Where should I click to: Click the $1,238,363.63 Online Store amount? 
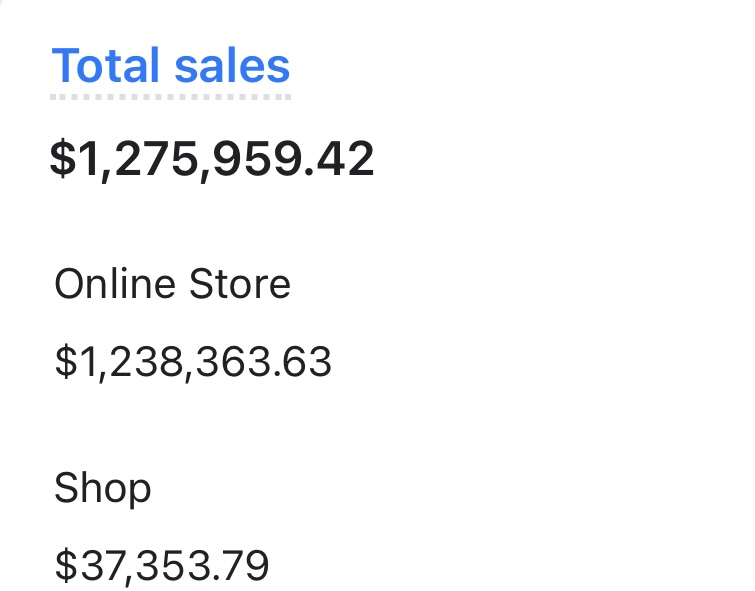click(193, 362)
